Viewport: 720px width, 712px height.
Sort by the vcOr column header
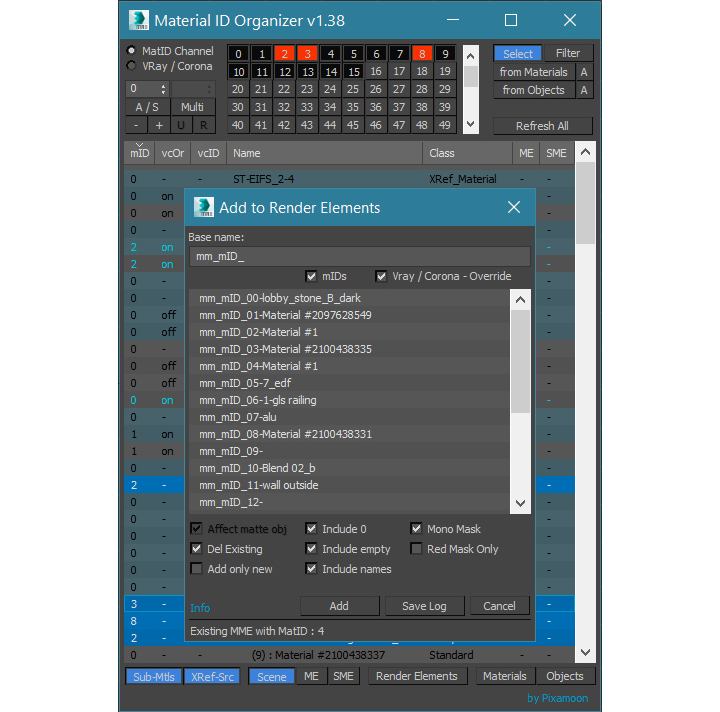[x=173, y=153]
